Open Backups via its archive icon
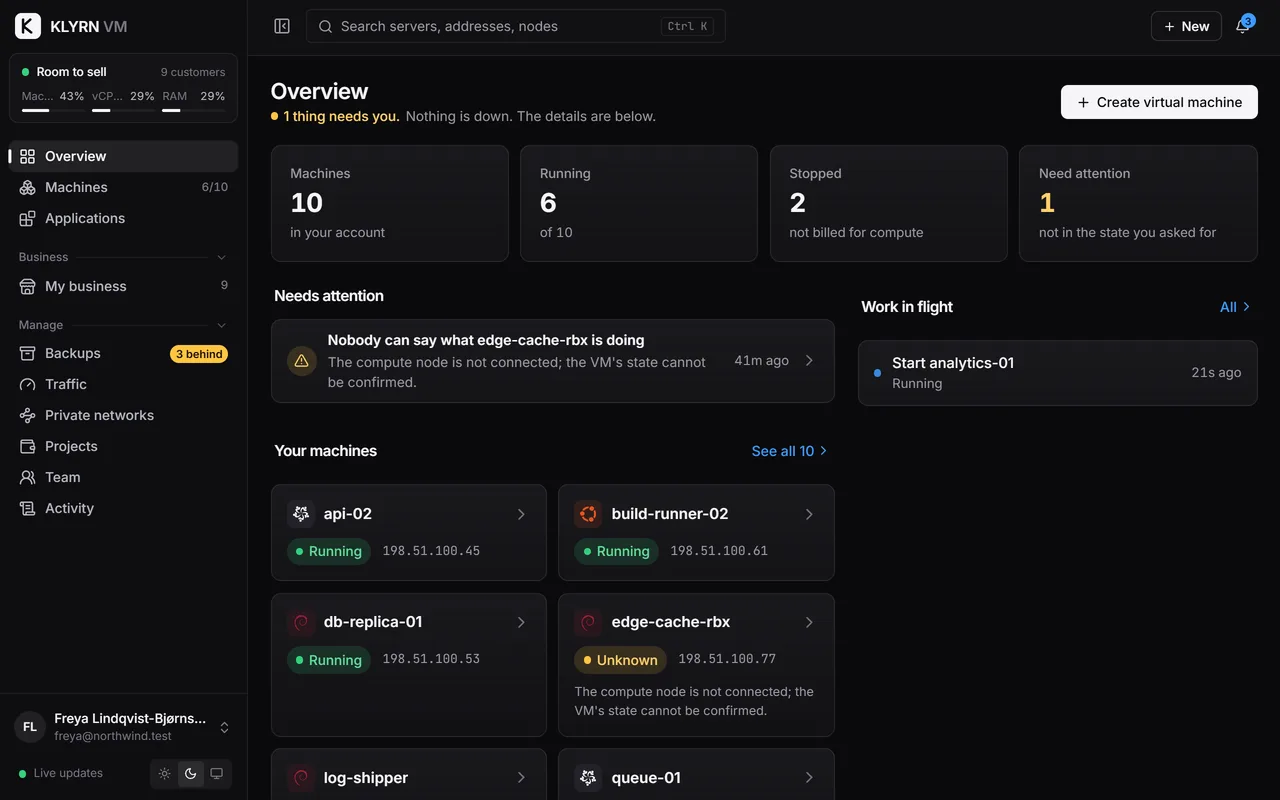1280x800 pixels. pyautogui.click(x=27, y=353)
